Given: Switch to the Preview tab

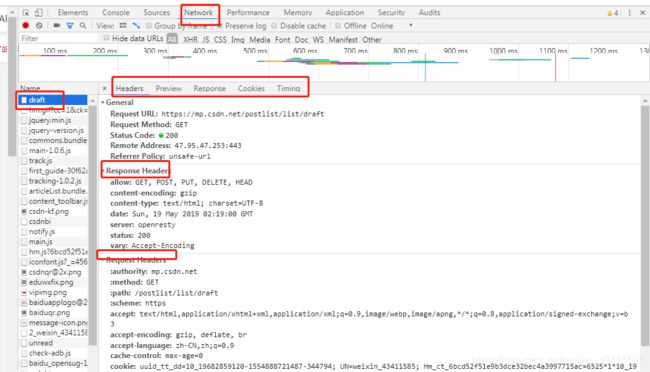Looking at the screenshot, I should click(168, 88).
